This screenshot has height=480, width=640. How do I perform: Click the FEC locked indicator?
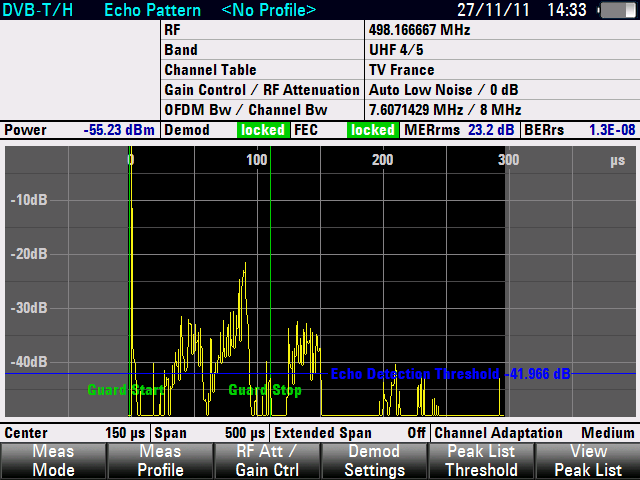(373, 130)
